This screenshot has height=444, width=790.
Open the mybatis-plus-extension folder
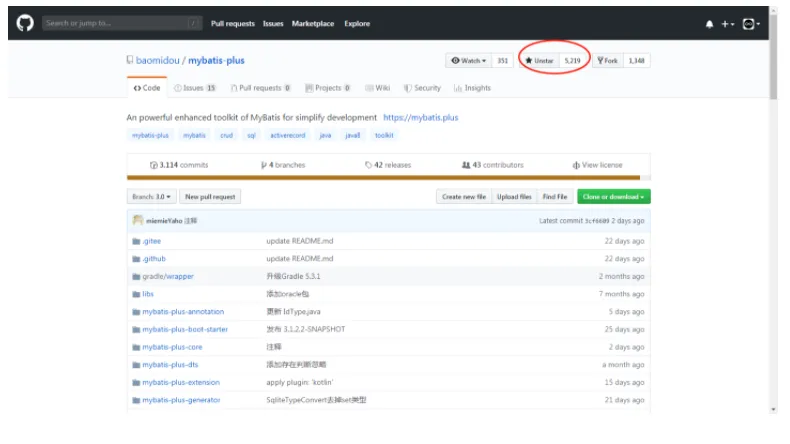[x=181, y=382]
